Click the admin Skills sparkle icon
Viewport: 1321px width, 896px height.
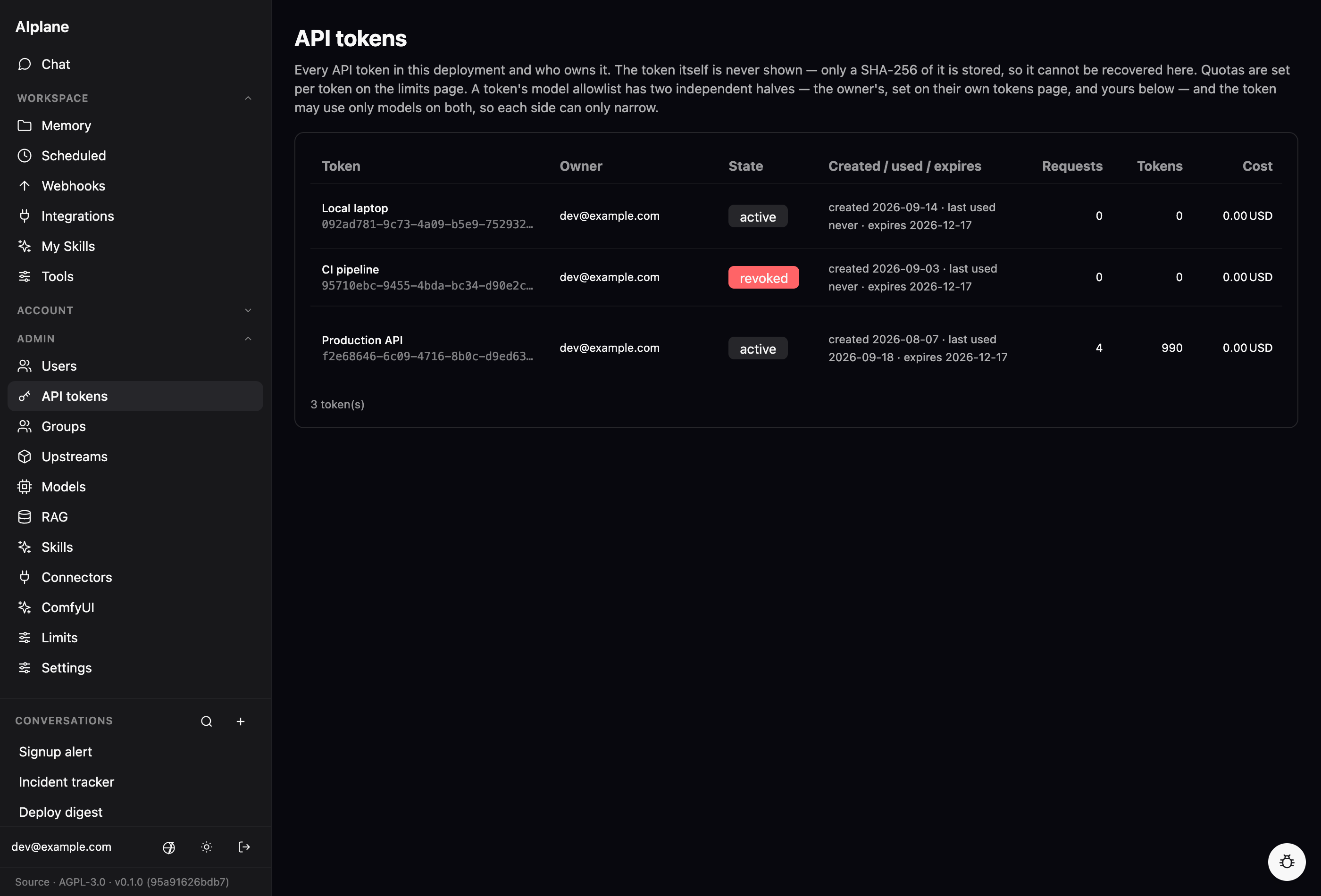coord(25,547)
